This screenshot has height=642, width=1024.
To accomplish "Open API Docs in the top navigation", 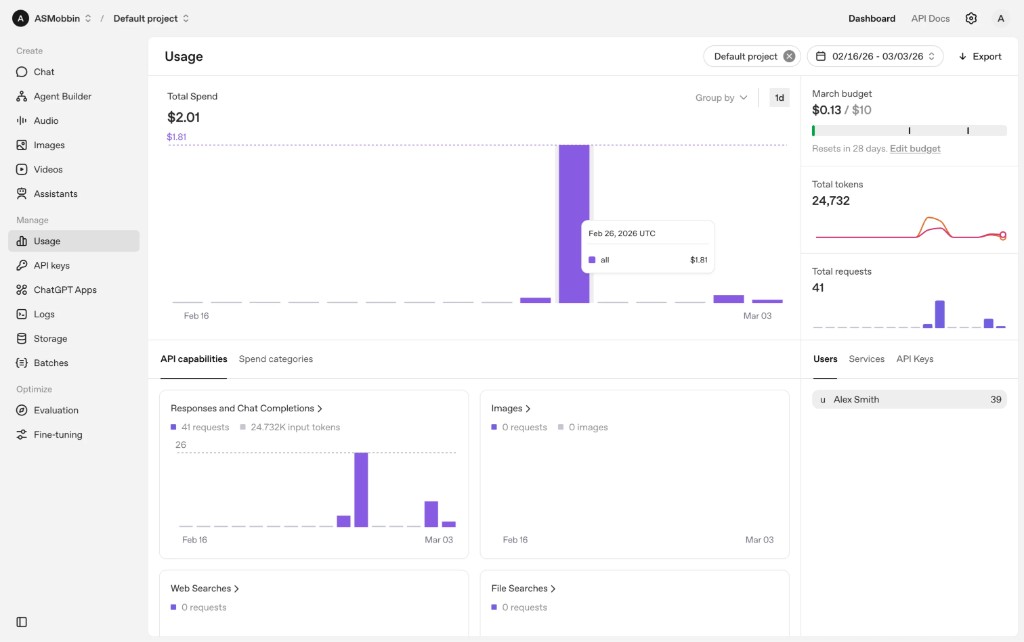I will 930,18.
